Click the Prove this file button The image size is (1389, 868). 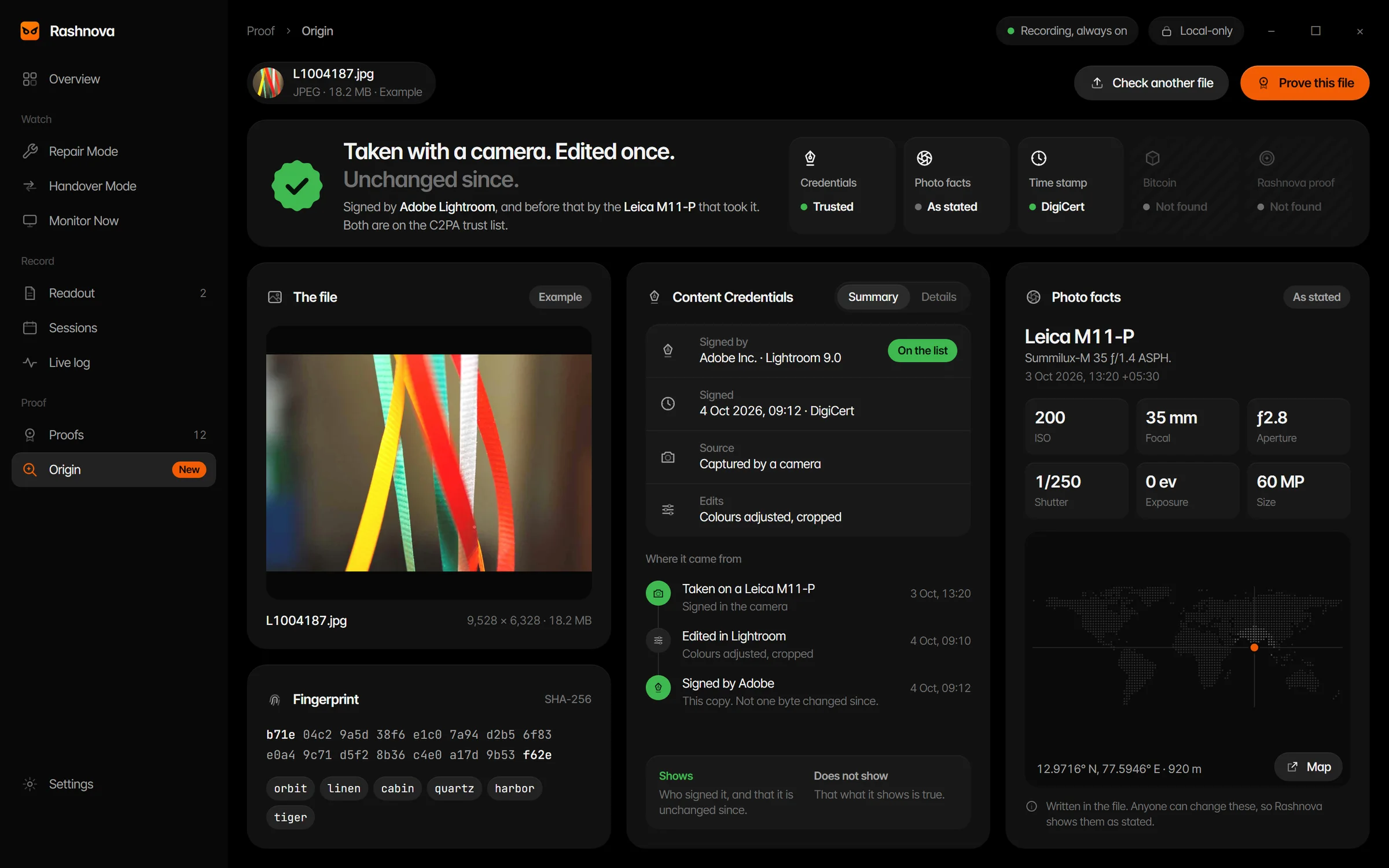click(x=1305, y=83)
